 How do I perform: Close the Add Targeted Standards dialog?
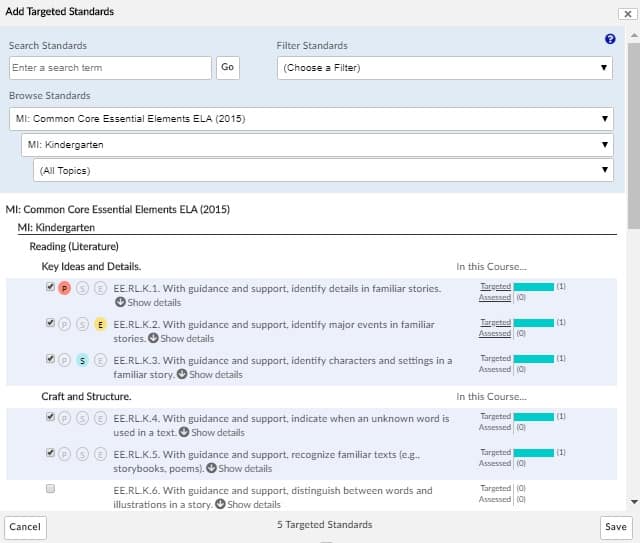tap(628, 14)
